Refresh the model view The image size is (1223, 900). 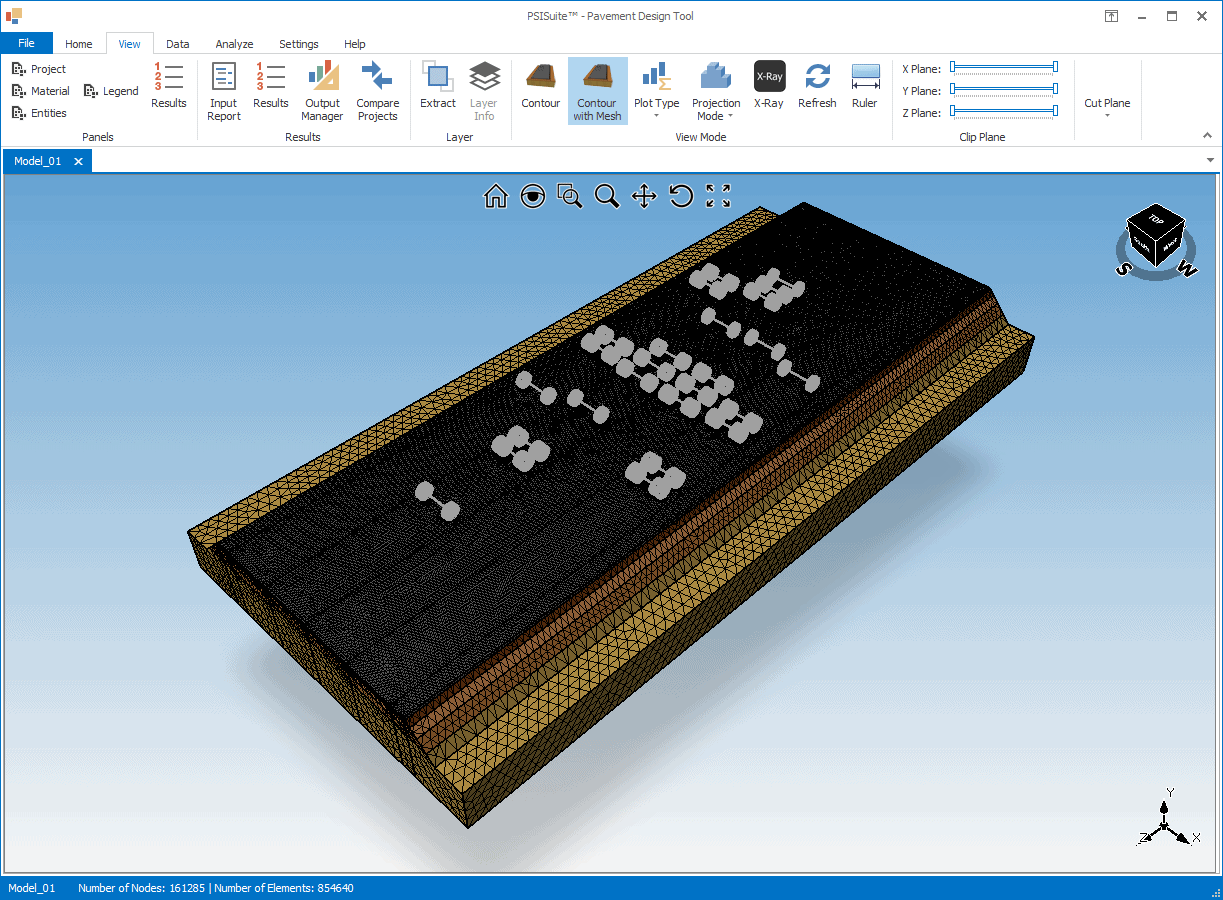pos(817,86)
